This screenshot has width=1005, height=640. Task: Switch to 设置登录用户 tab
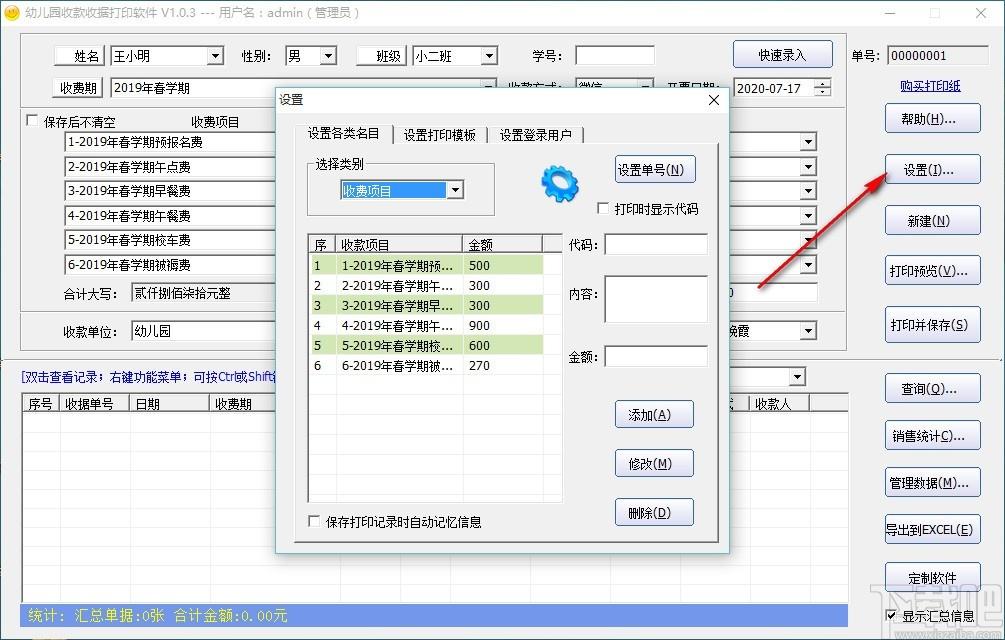coord(535,135)
